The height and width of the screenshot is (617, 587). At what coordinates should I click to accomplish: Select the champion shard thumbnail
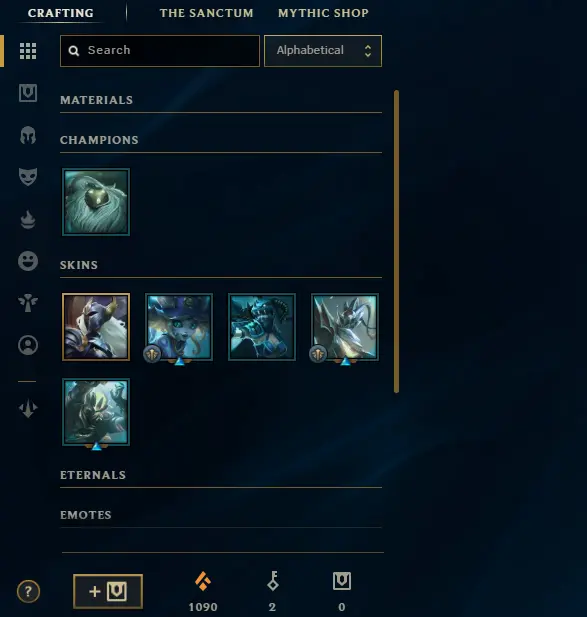coord(96,202)
